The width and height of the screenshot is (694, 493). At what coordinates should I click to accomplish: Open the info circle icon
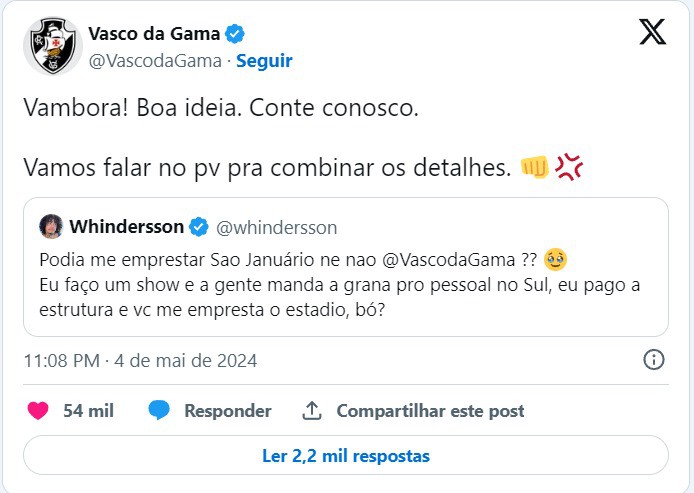pos(654,359)
